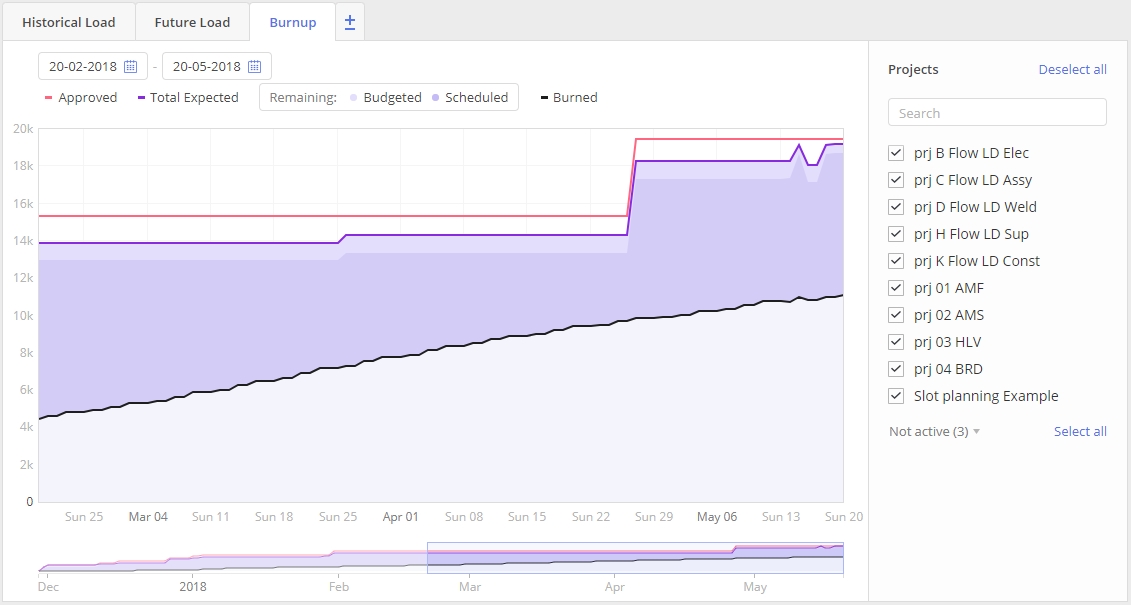1131x605 pixels.
Task: Open the Historical Load tab
Action: [x=69, y=22]
